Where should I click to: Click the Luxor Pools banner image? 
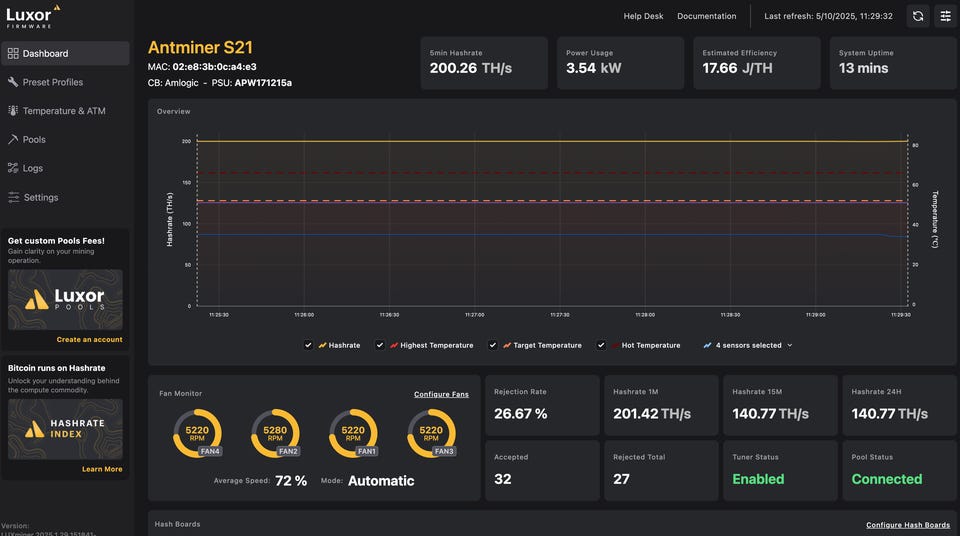66,300
